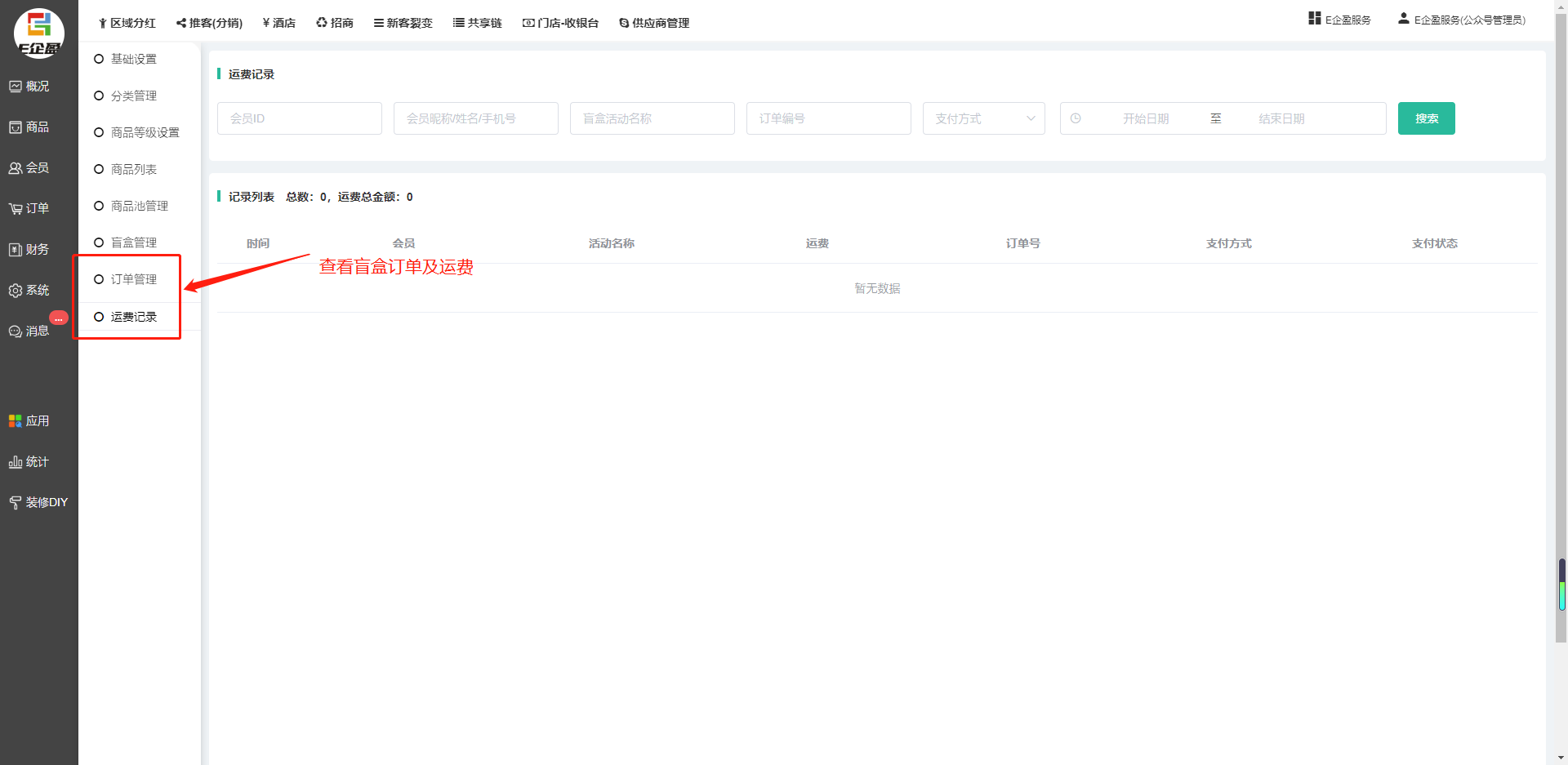The image size is (1568, 765).
Task: Open the 供应商管理 top menu
Action: point(654,23)
